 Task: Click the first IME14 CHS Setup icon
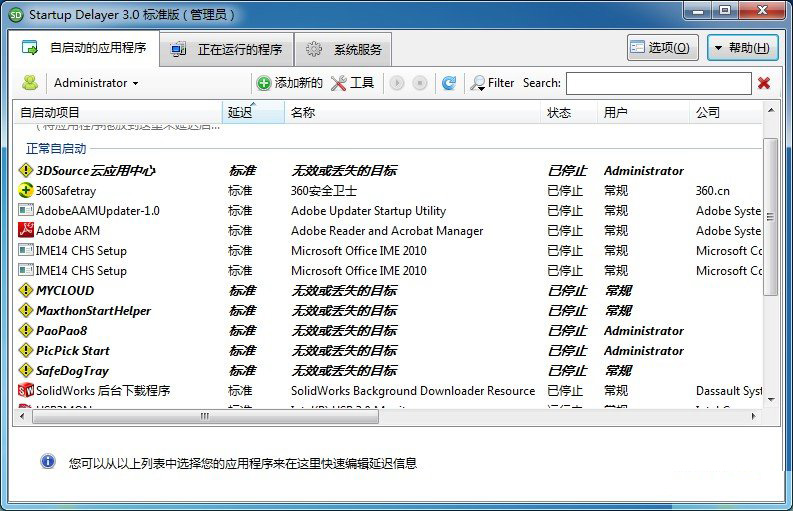tap(26, 250)
